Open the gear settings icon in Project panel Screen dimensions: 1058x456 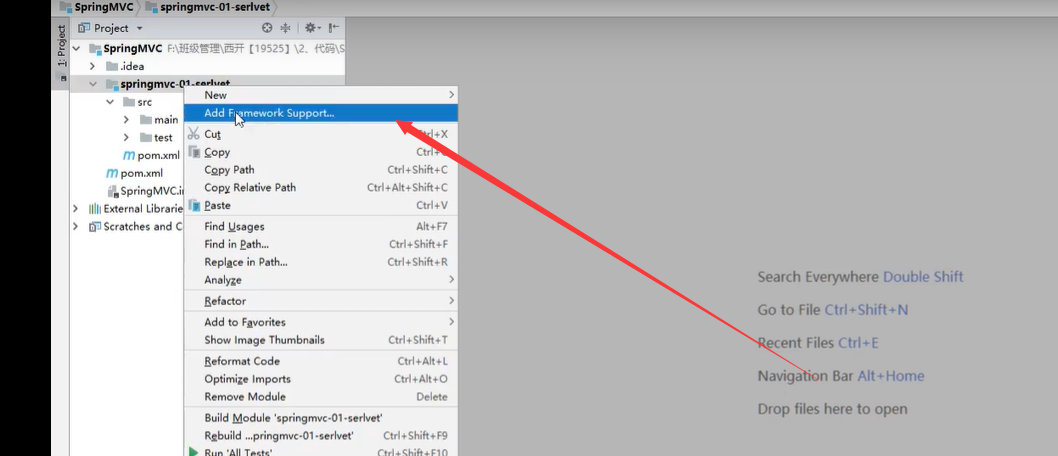point(310,28)
